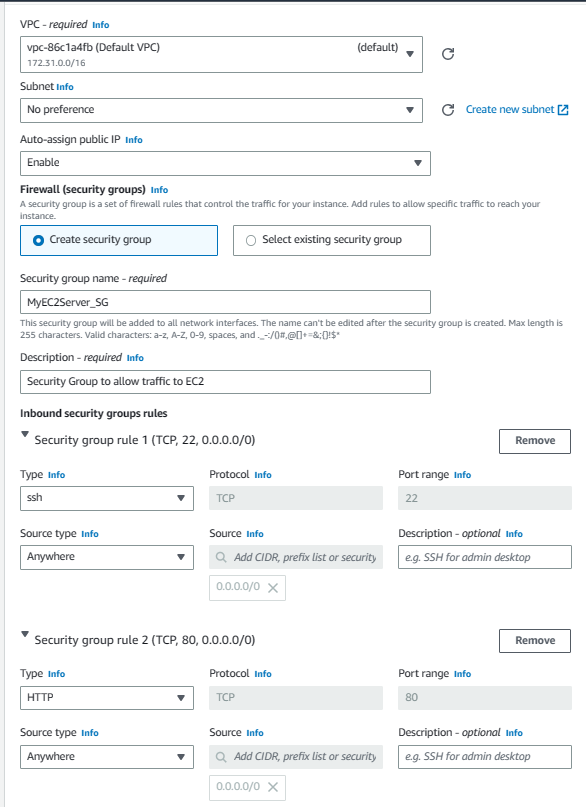This screenshot has width=586, height=807.
Task: Open Info beside Auto-assign public IP
Action: pyautogui.click(x=134, y=140)
